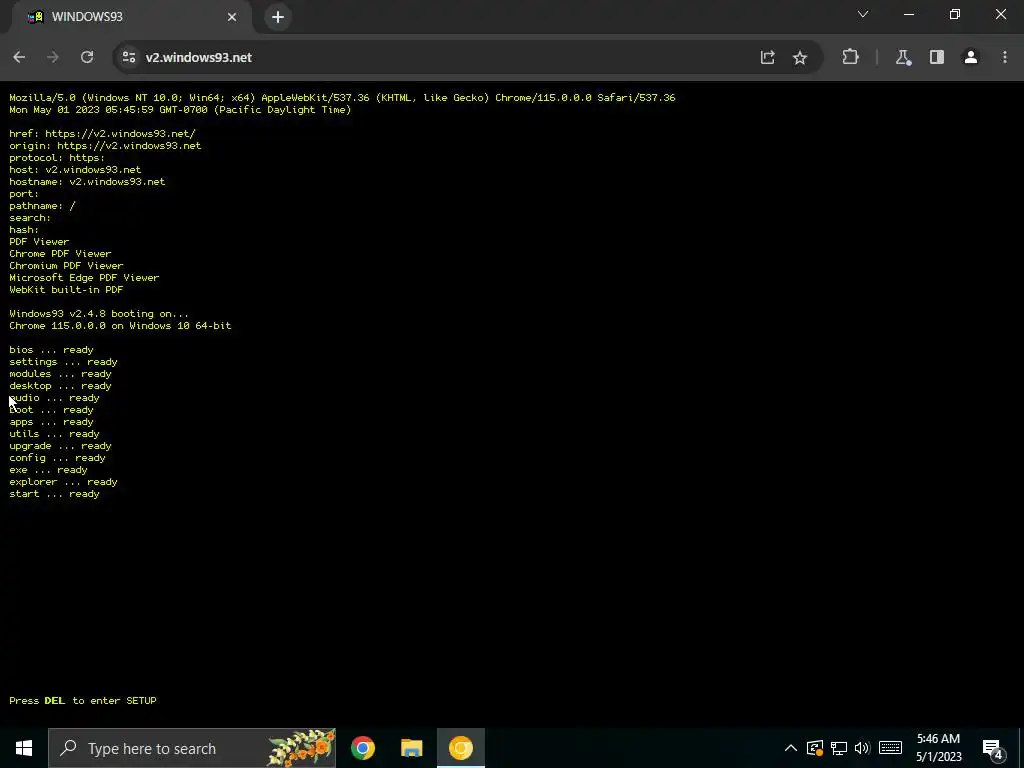The height and width of the screenshot is (768, 1024).
Task: Toggle the browser side panel
Action: [x=936, y=57]
